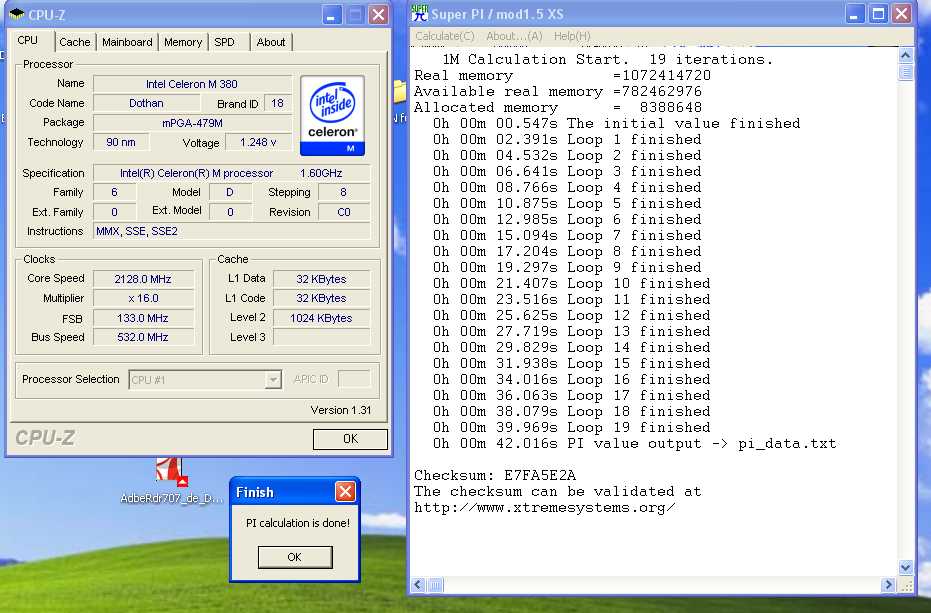Click the 'PI value output -> pi_data.txt' line

coord(634,444)
